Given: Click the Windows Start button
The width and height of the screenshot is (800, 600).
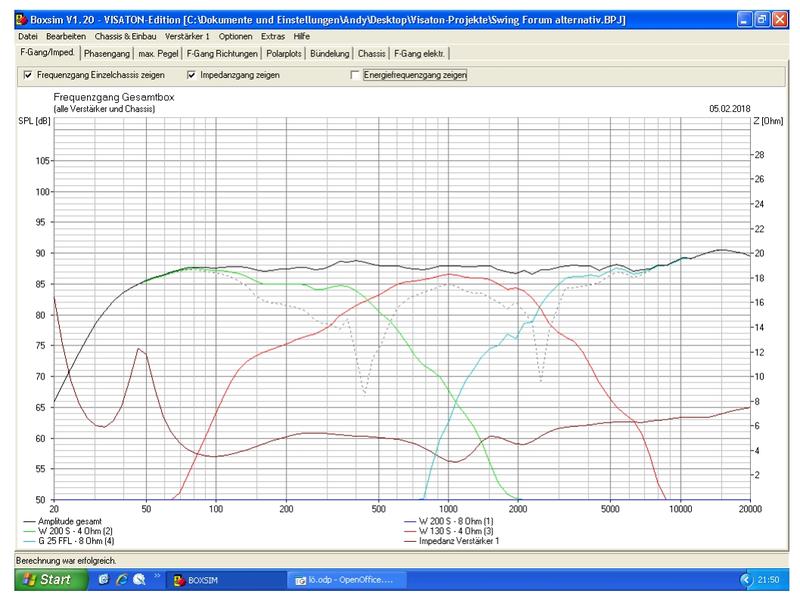Looking at the screenshot, I should [x=43, y=580].
